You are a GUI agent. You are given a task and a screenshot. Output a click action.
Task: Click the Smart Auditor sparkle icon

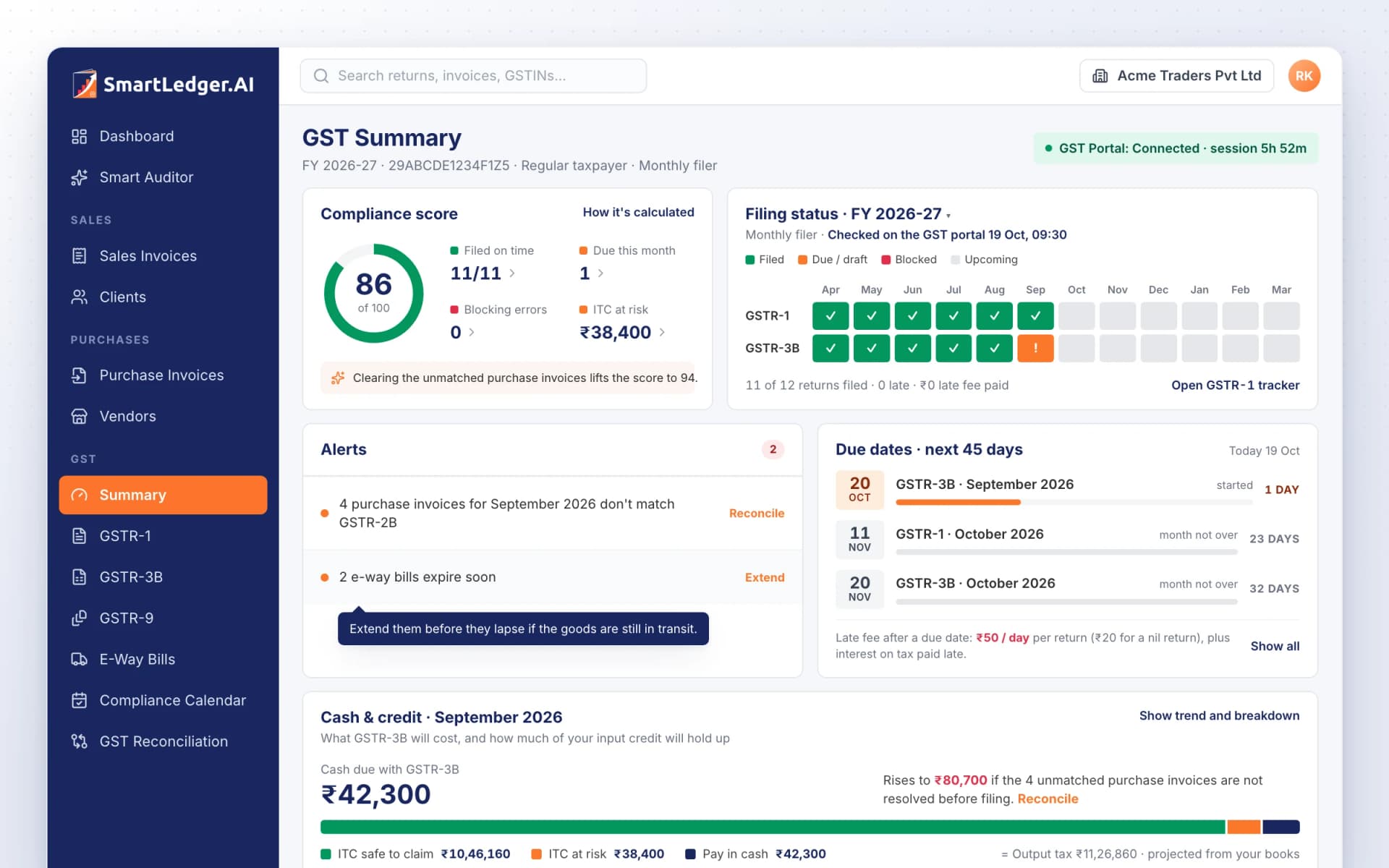pos(80,177)
